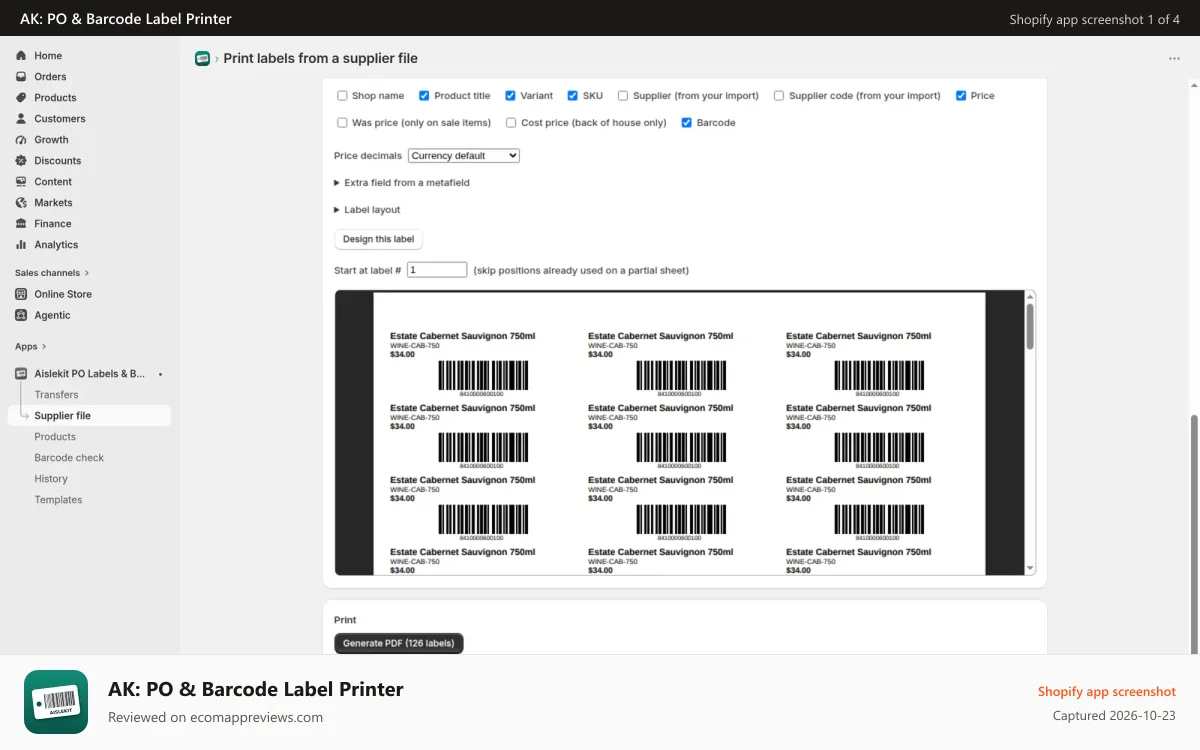Uncheck the Barcode checkbox
The height and width of the screenshot is (750, 1200).
click(686, 123)
